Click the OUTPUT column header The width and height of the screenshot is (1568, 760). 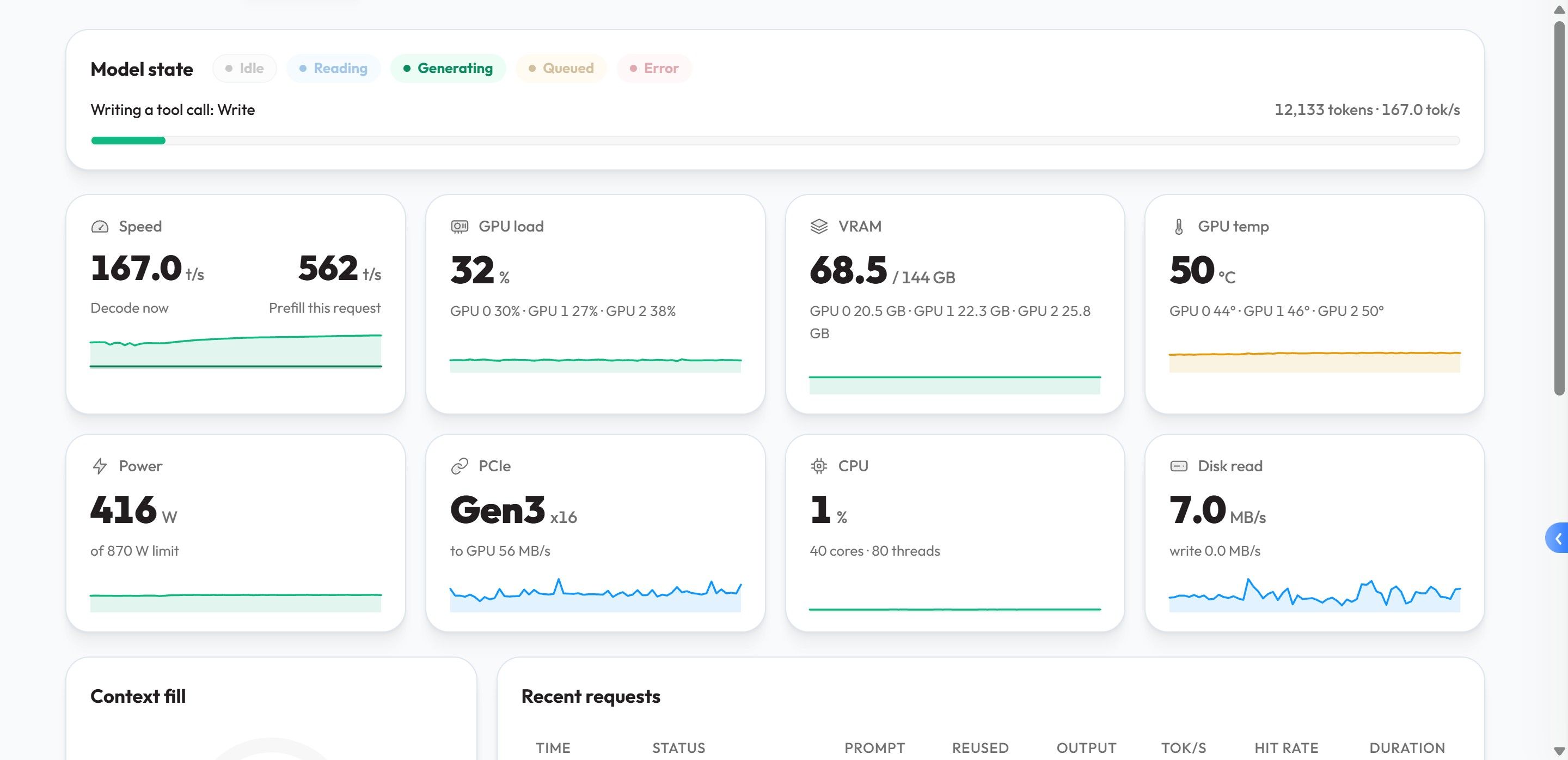(1087, 748)
